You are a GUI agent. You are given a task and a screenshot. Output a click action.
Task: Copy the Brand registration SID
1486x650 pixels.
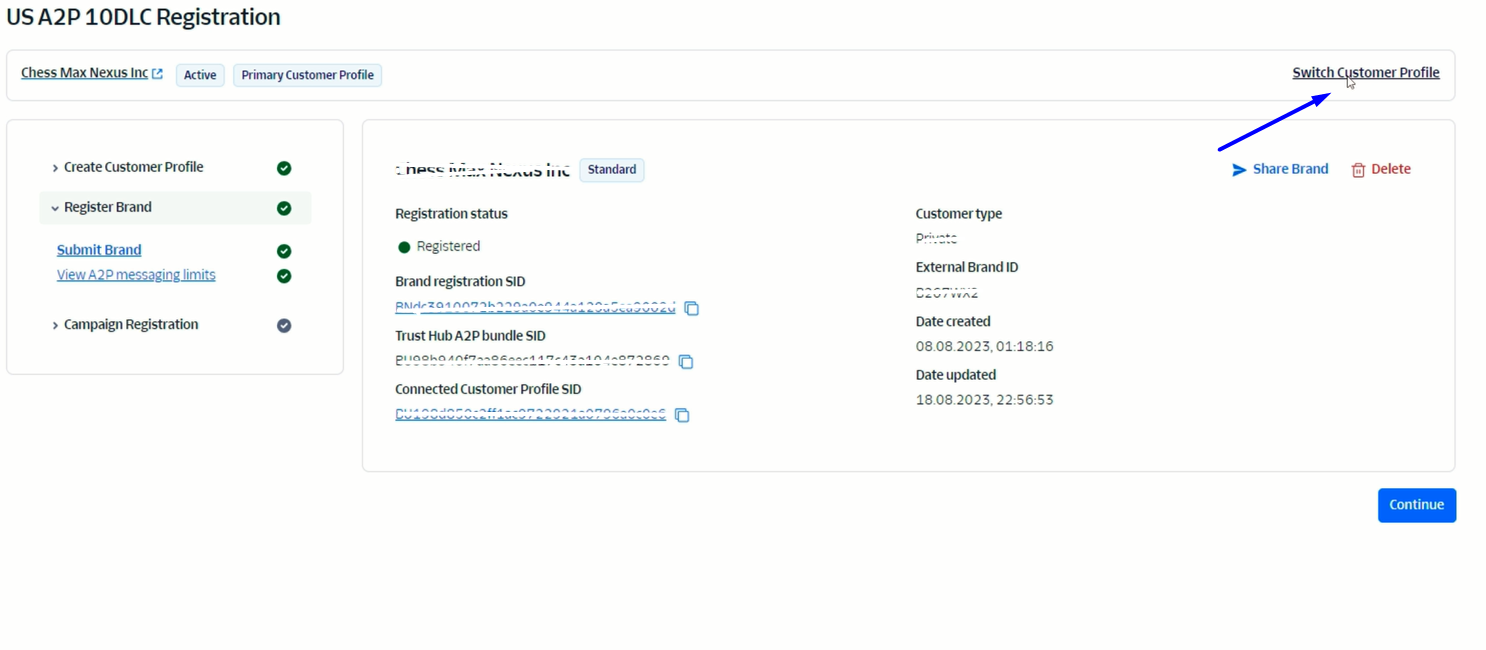691,308
